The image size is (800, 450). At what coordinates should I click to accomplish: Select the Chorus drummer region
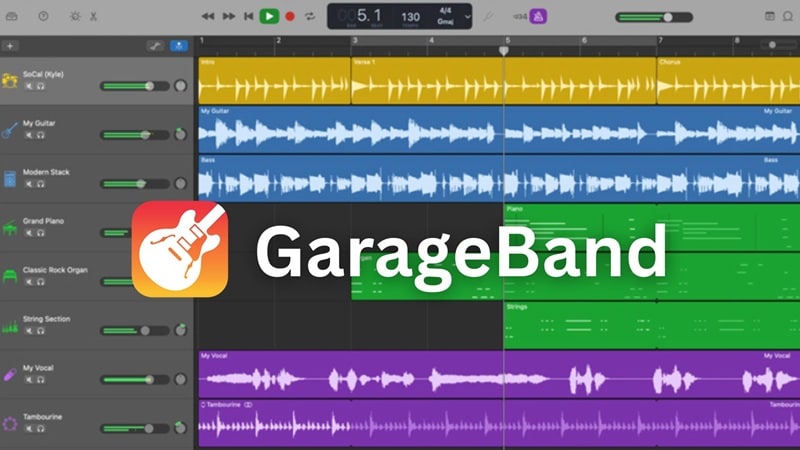point(729,81)
